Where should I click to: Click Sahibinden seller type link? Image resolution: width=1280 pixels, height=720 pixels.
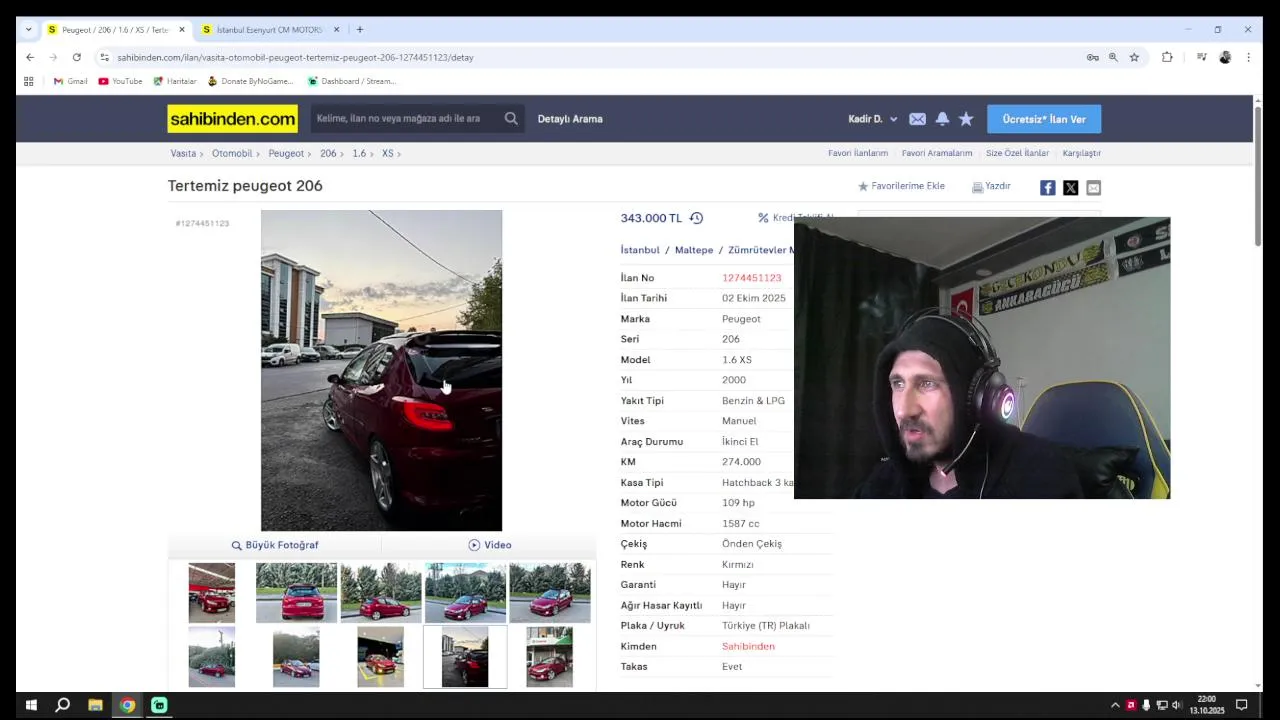(748, 646)
